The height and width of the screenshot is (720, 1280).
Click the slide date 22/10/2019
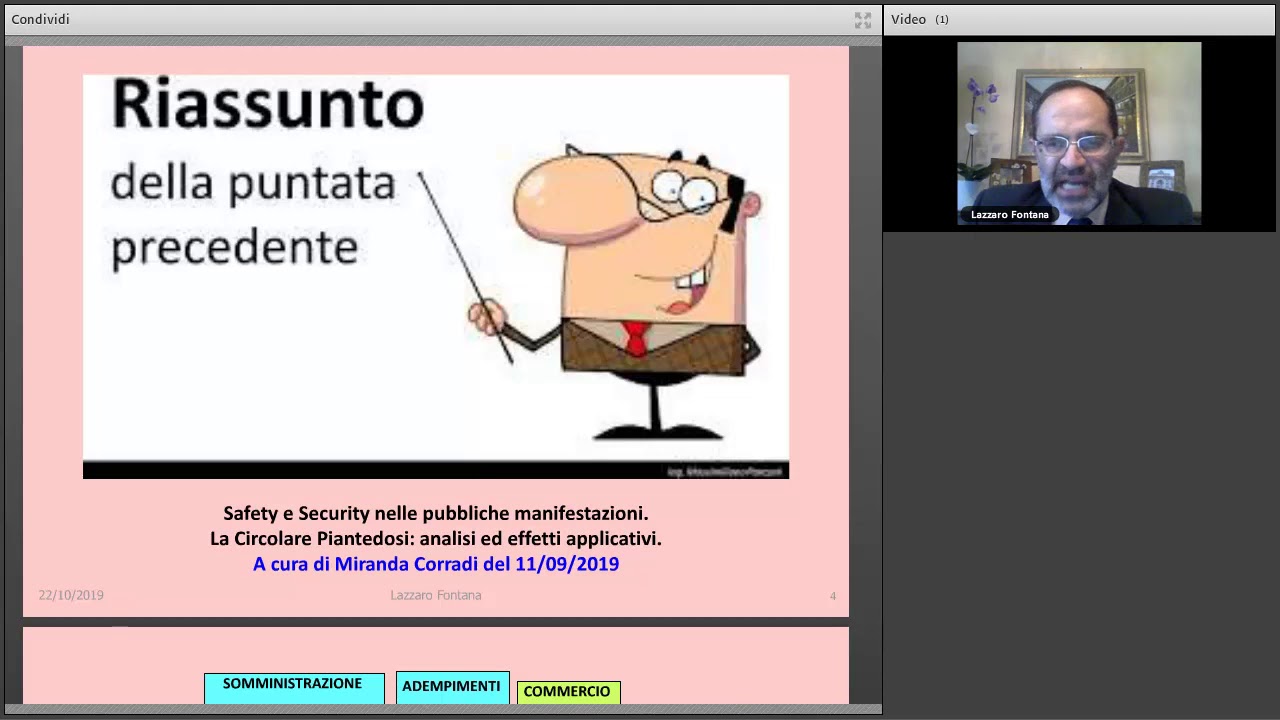click(71, 595)
